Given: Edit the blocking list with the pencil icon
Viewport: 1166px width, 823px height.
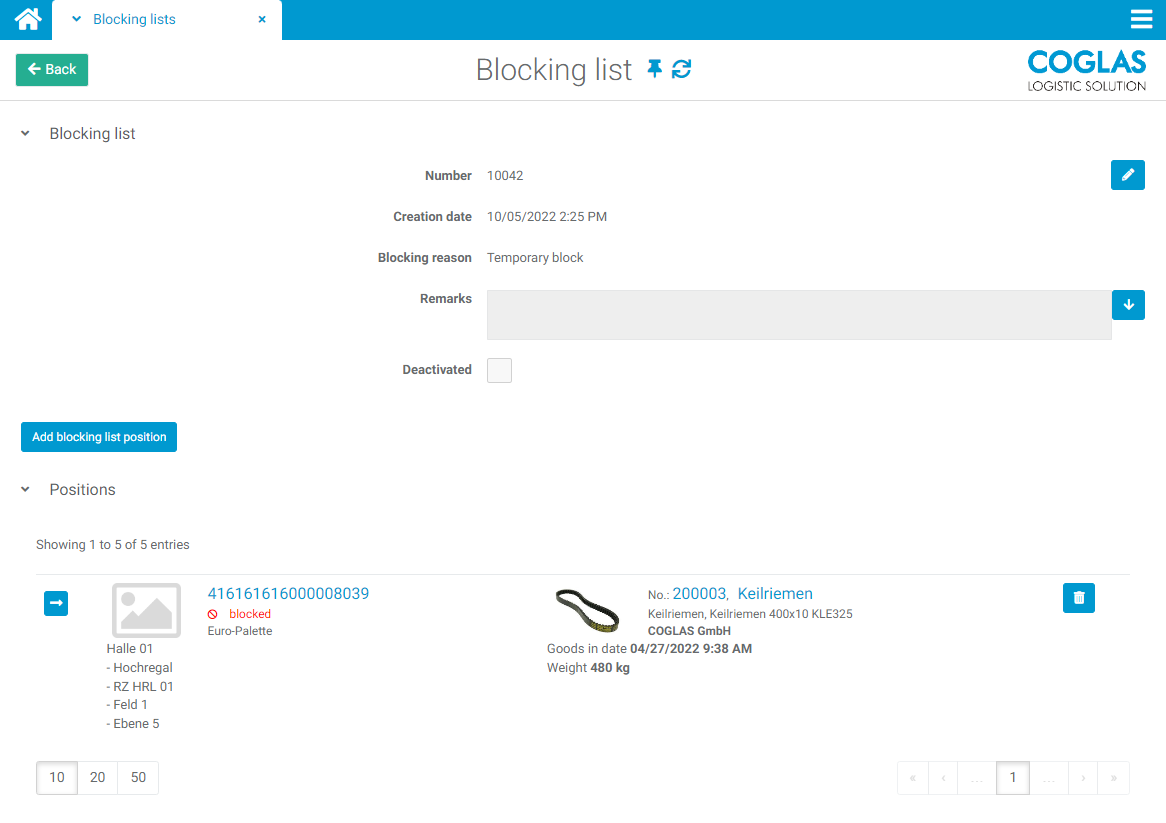Looking at the screenshot, I should (1127, 175).
